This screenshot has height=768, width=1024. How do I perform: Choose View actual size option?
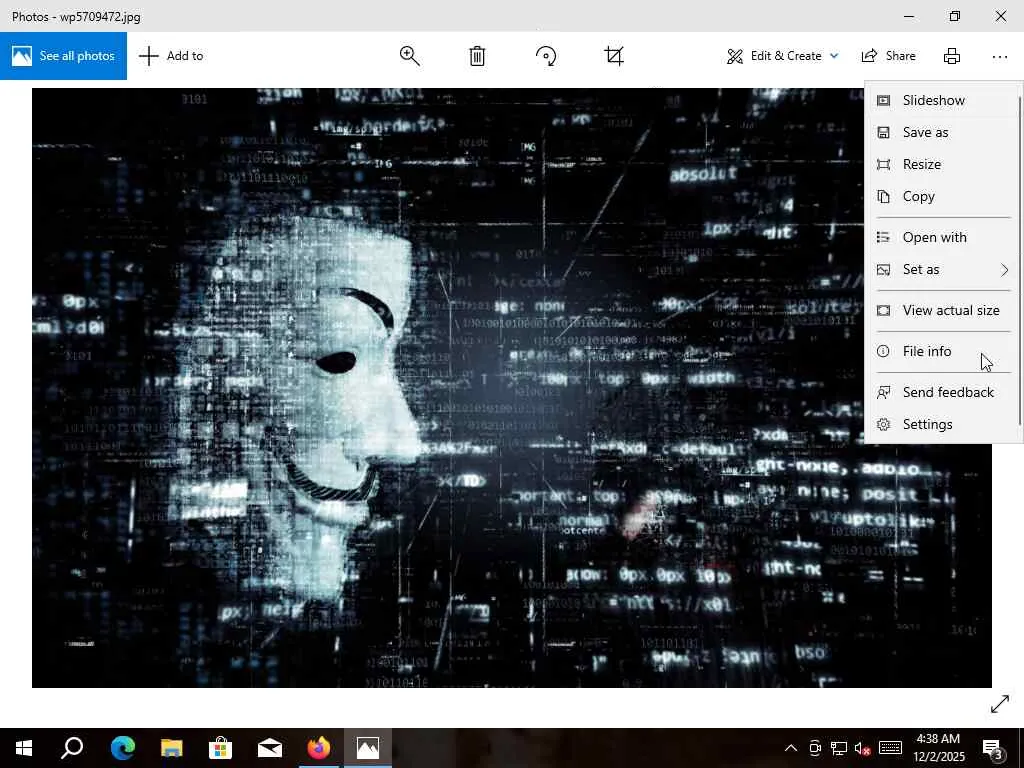point(941,311)
